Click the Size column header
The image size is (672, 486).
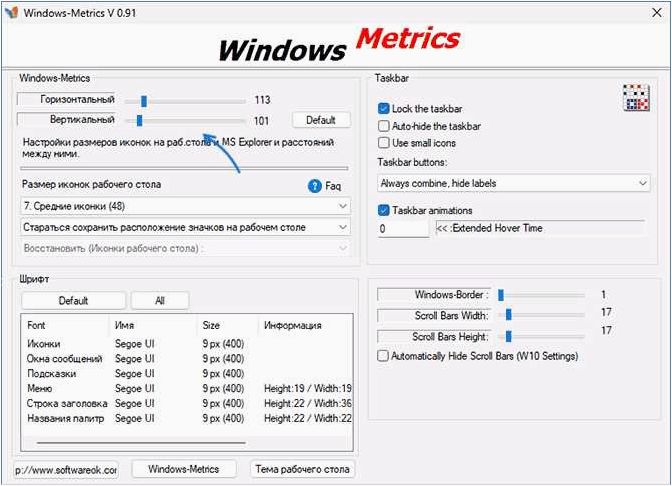[228, 325]
